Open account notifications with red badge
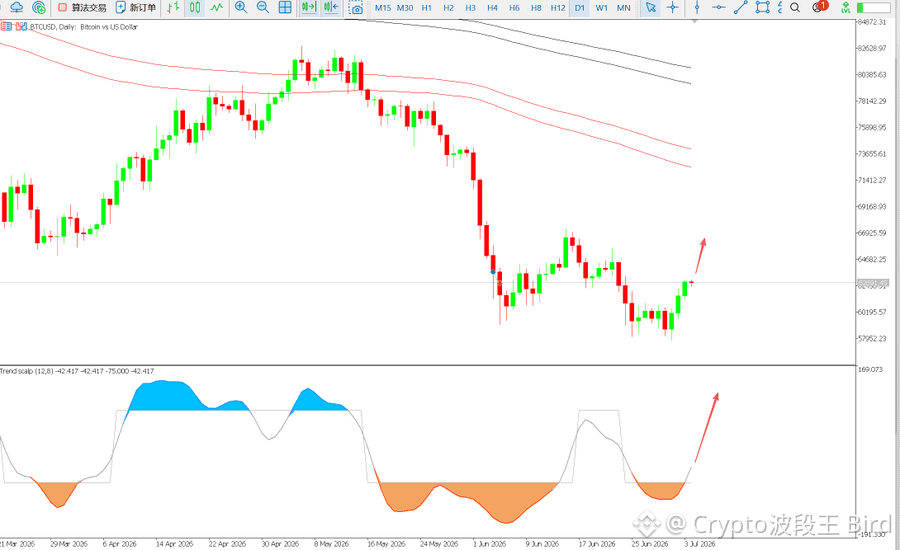 [820, 7]
